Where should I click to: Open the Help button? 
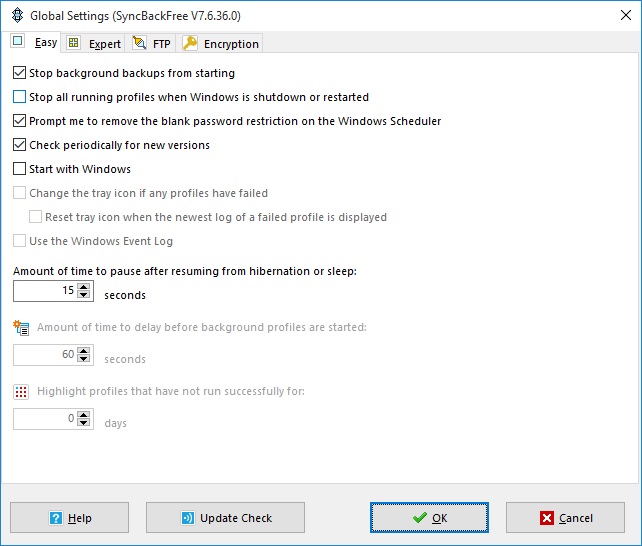pyautogui.click(x=70, y=518)
